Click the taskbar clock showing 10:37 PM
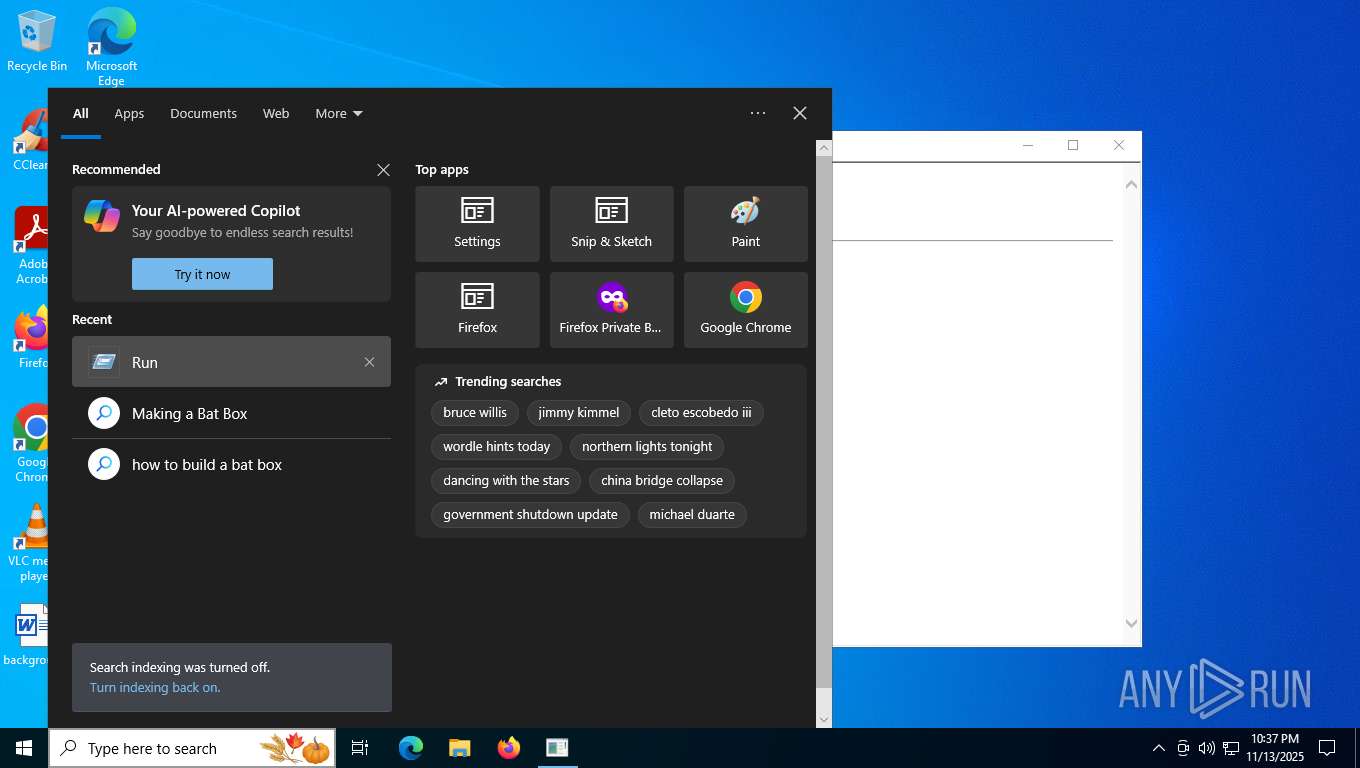 (1274, 748)
